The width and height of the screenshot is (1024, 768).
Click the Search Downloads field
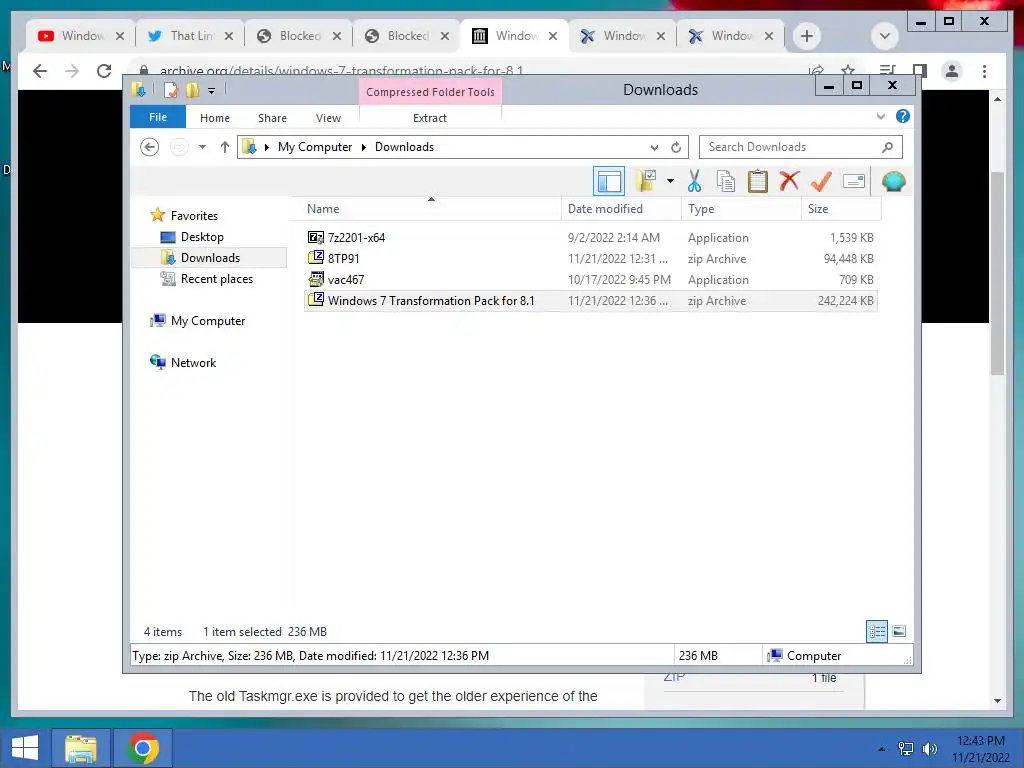pyautogui.click(x=801, y=147)
